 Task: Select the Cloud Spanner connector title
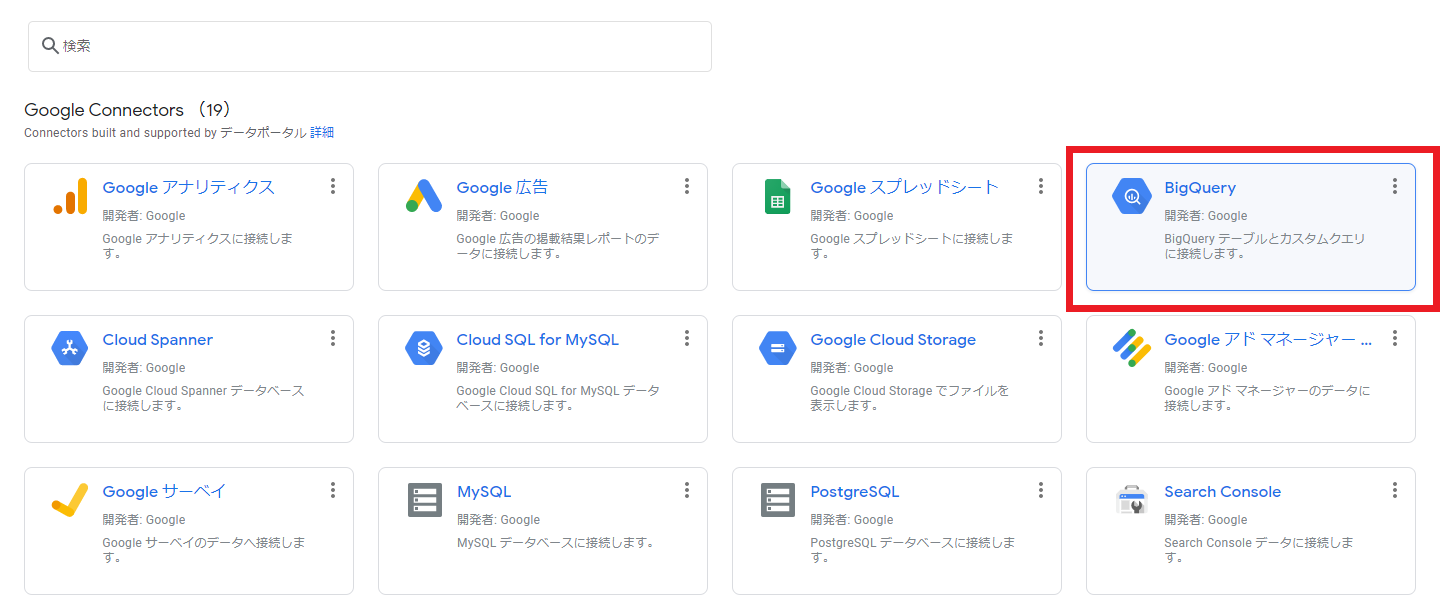coord(157,340)
